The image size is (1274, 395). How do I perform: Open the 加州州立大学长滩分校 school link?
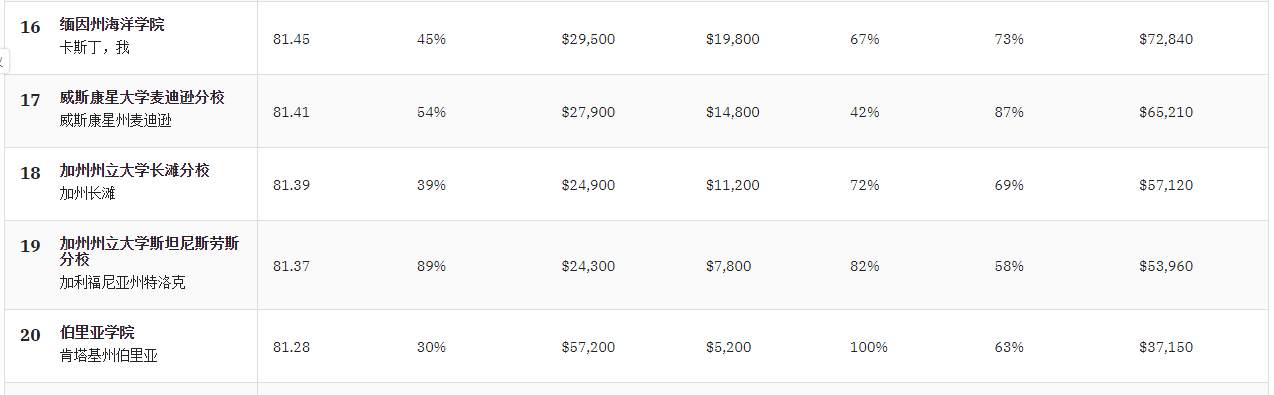pyautogui.click(x=135, y=170)
